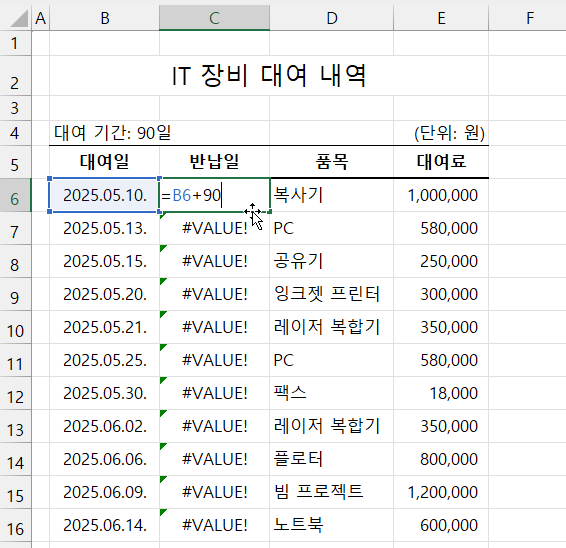The height and width of the screenshot is (548, 566).
Task: Select row 5 header
Action: pyautogui.click(x=15, y=162)
